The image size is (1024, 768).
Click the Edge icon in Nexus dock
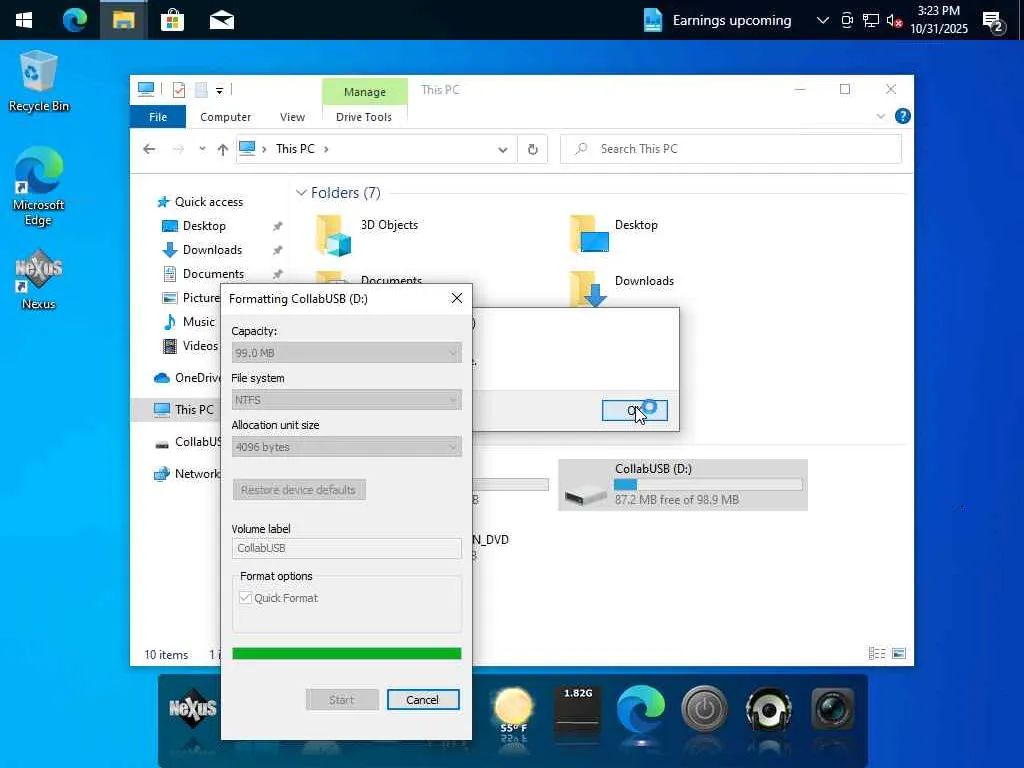[x=641, y=710]
